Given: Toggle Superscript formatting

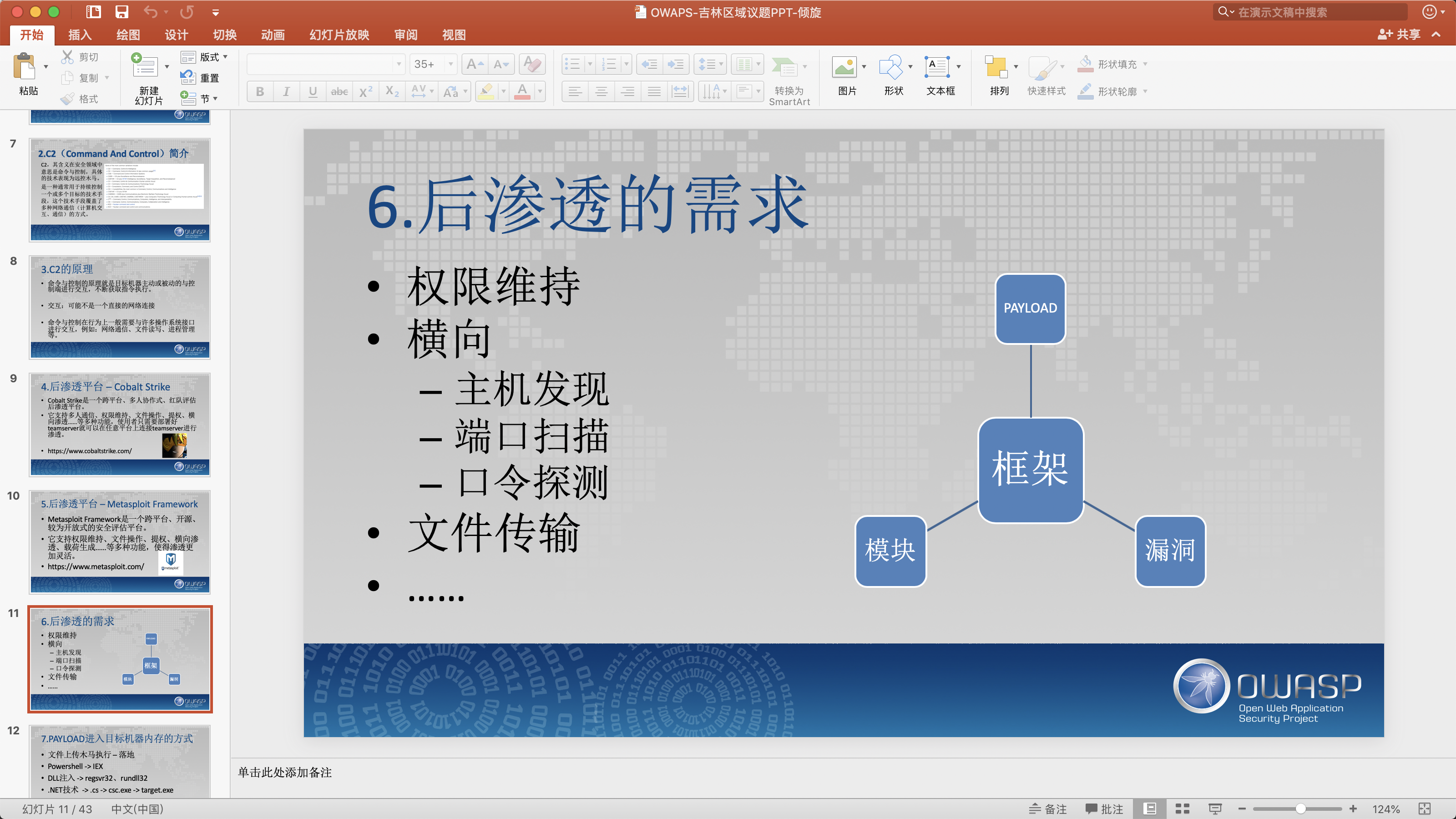Looking at the screenshot, I should (x=366, y=91).
